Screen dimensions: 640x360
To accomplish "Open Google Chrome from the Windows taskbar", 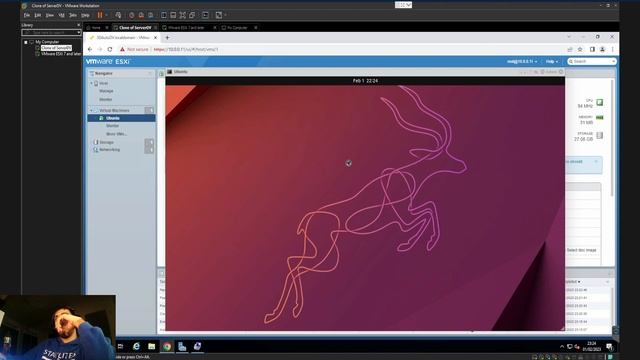I will 167,346.
